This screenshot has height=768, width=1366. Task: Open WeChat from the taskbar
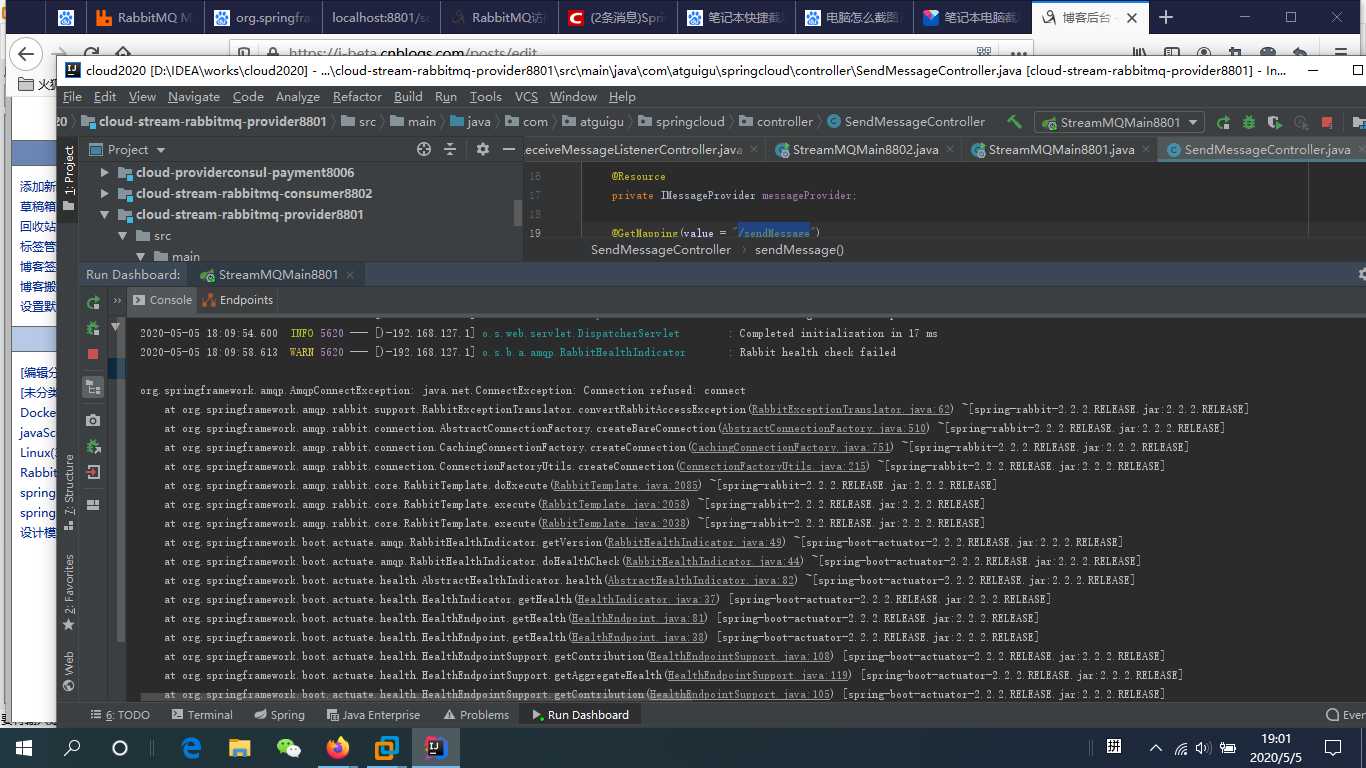(288, 747)
